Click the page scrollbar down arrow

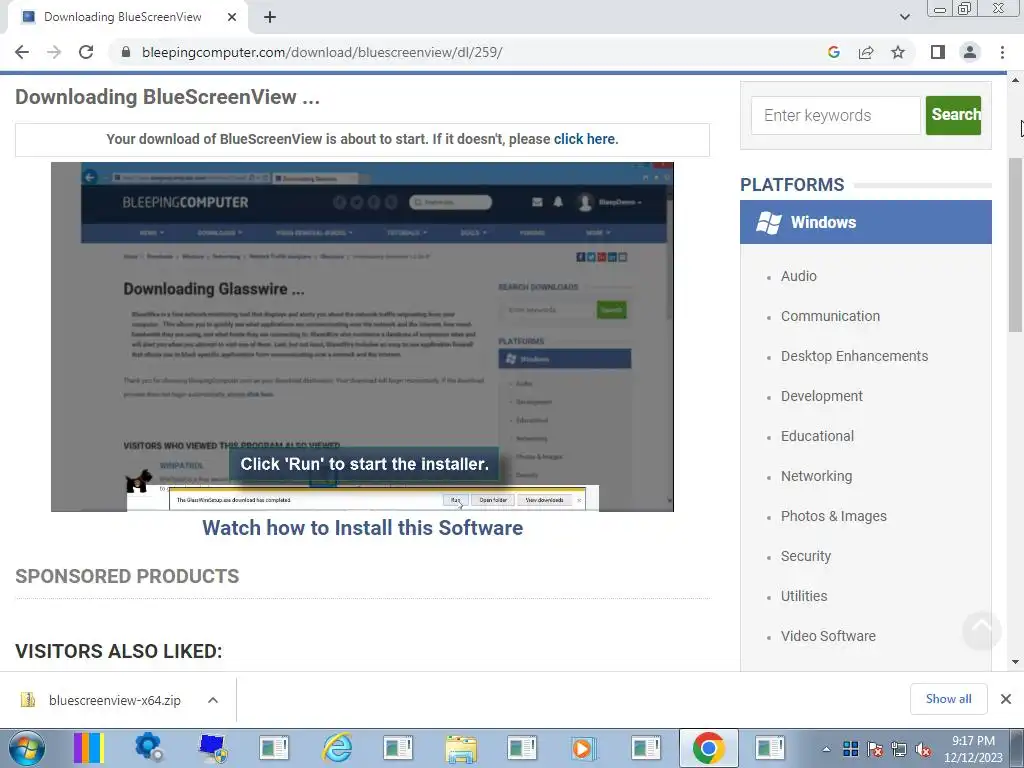click(1016, 662)
